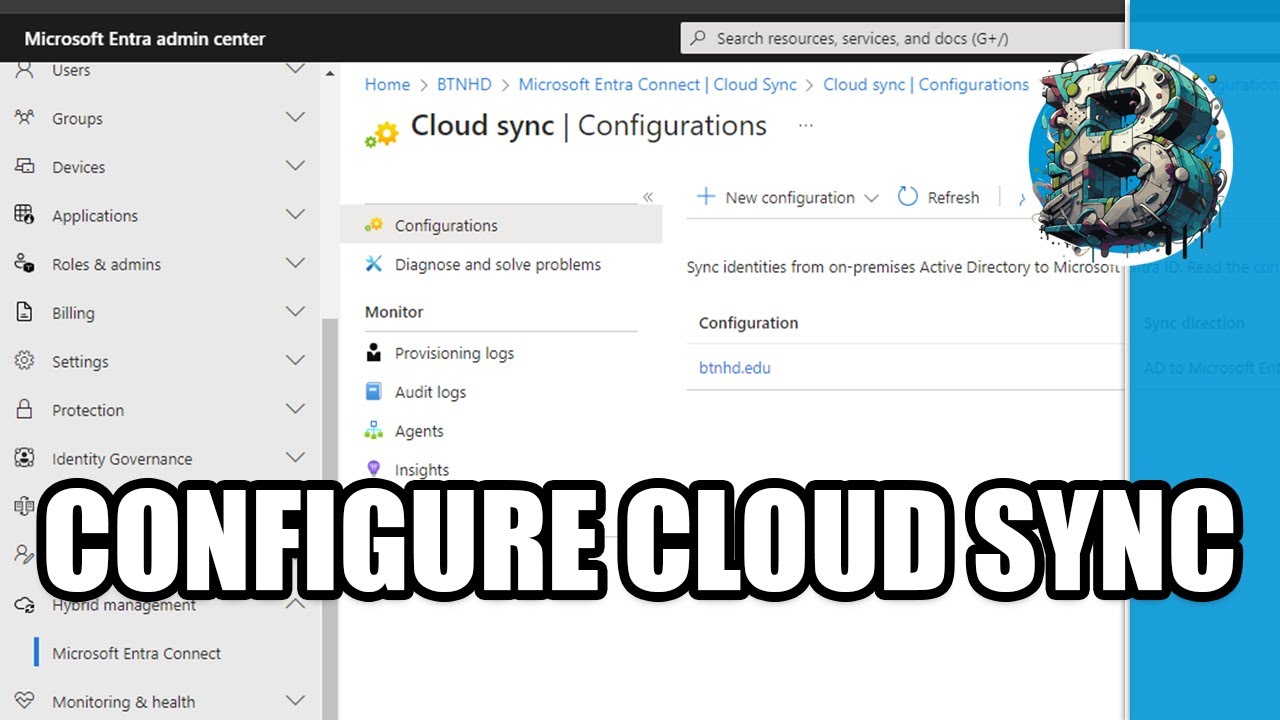Expand the Identity Governance chevron
Screen dimensions: 1280x720
[x=295, y=457]
